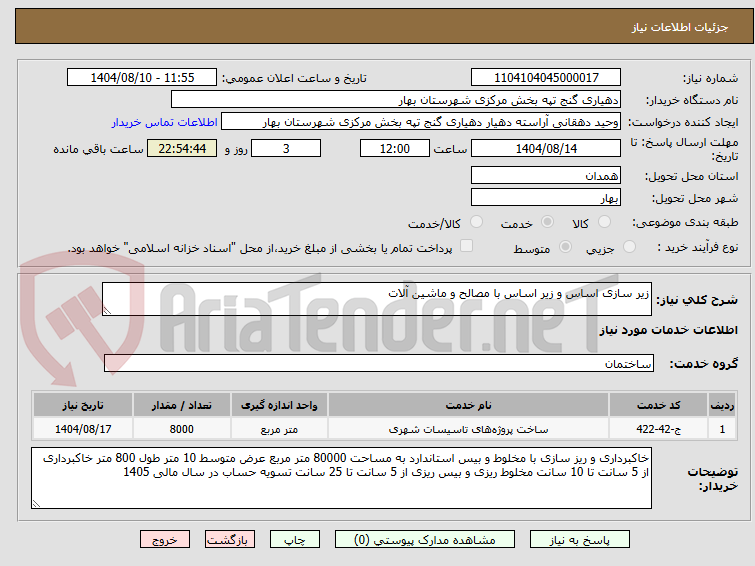This screenshot has width=755, height=566.
Task: Select the جزیی purchase type radio
Action: coord(629,247)
